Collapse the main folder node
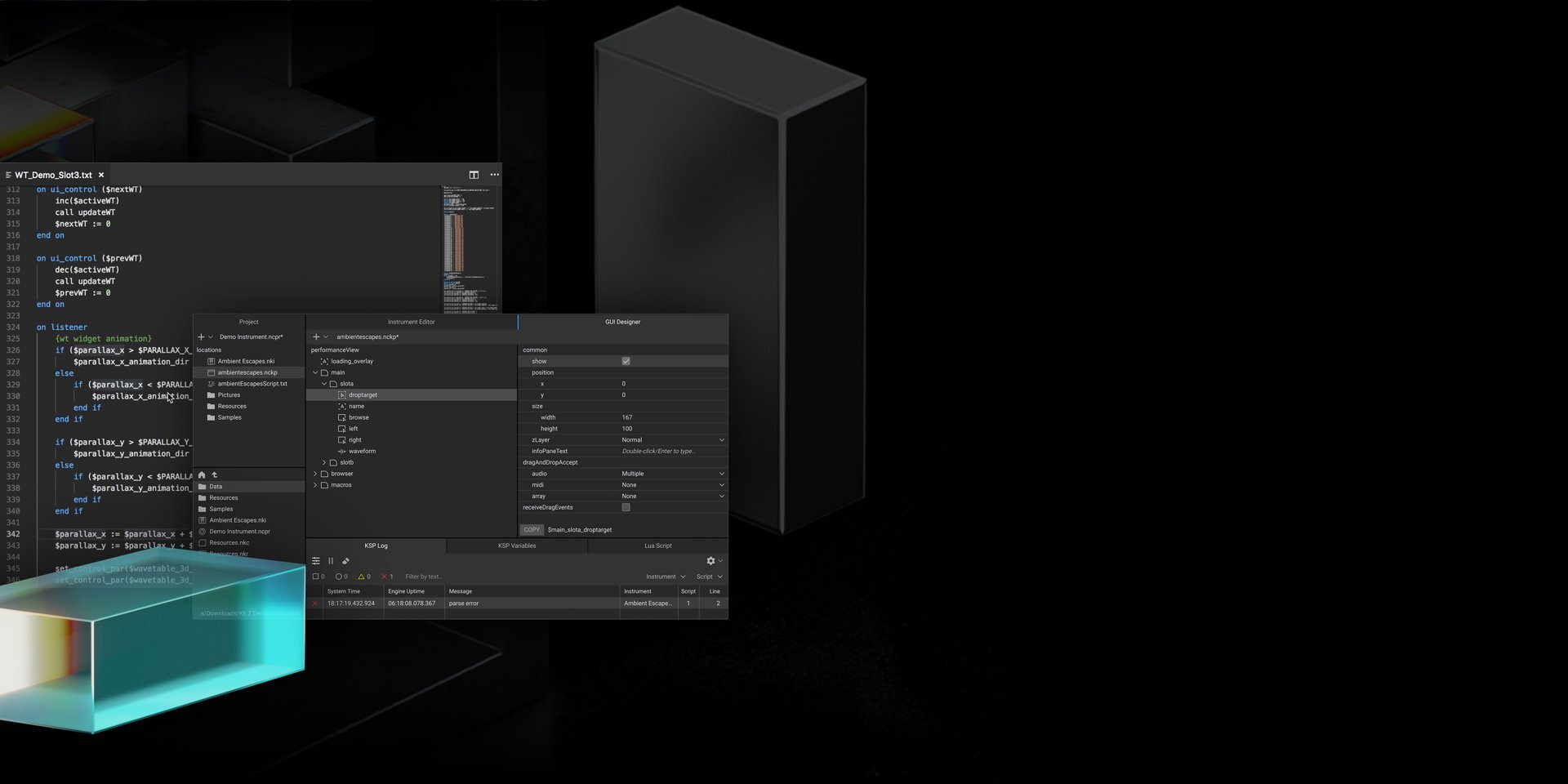 coord(315,372)
